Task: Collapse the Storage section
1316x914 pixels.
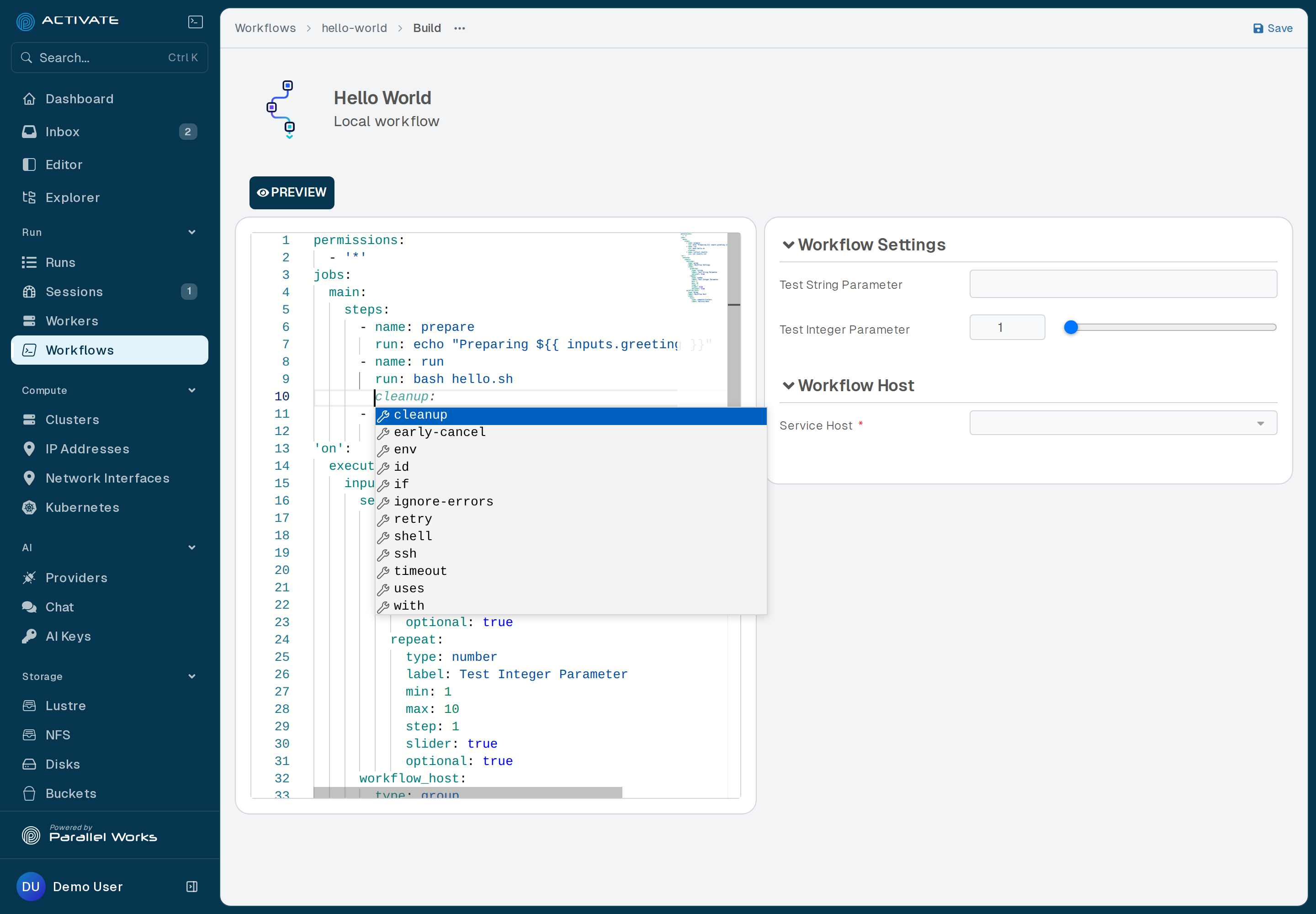Action: [192, 676]
